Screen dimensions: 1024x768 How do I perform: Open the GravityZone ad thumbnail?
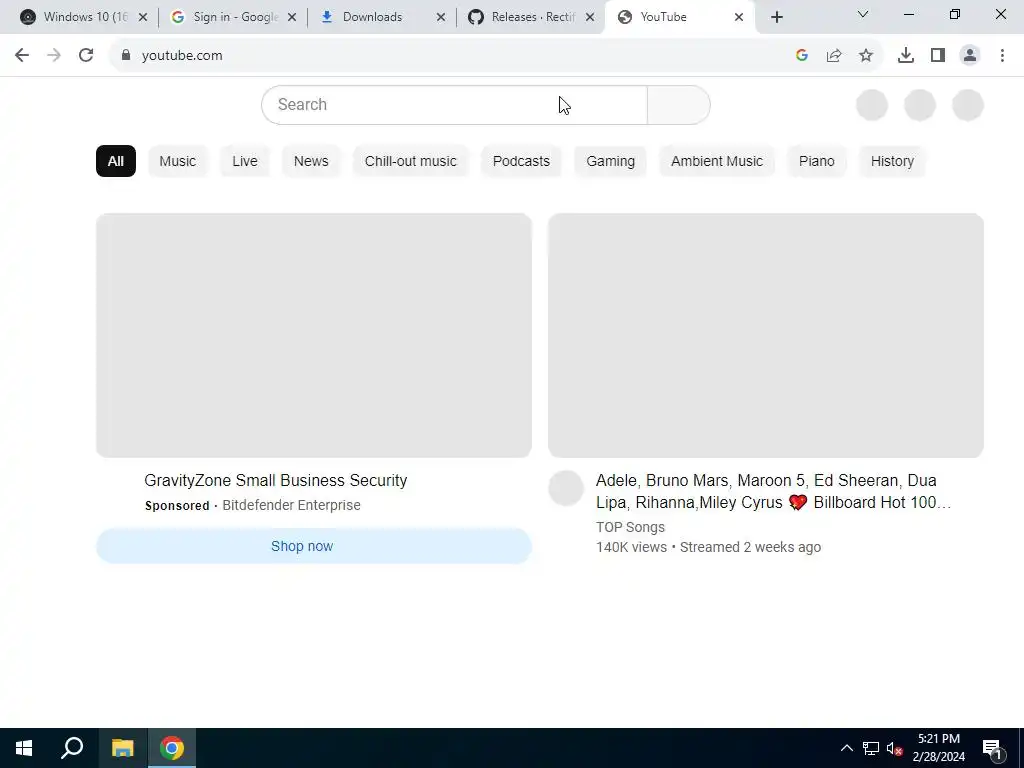[314, 335]
